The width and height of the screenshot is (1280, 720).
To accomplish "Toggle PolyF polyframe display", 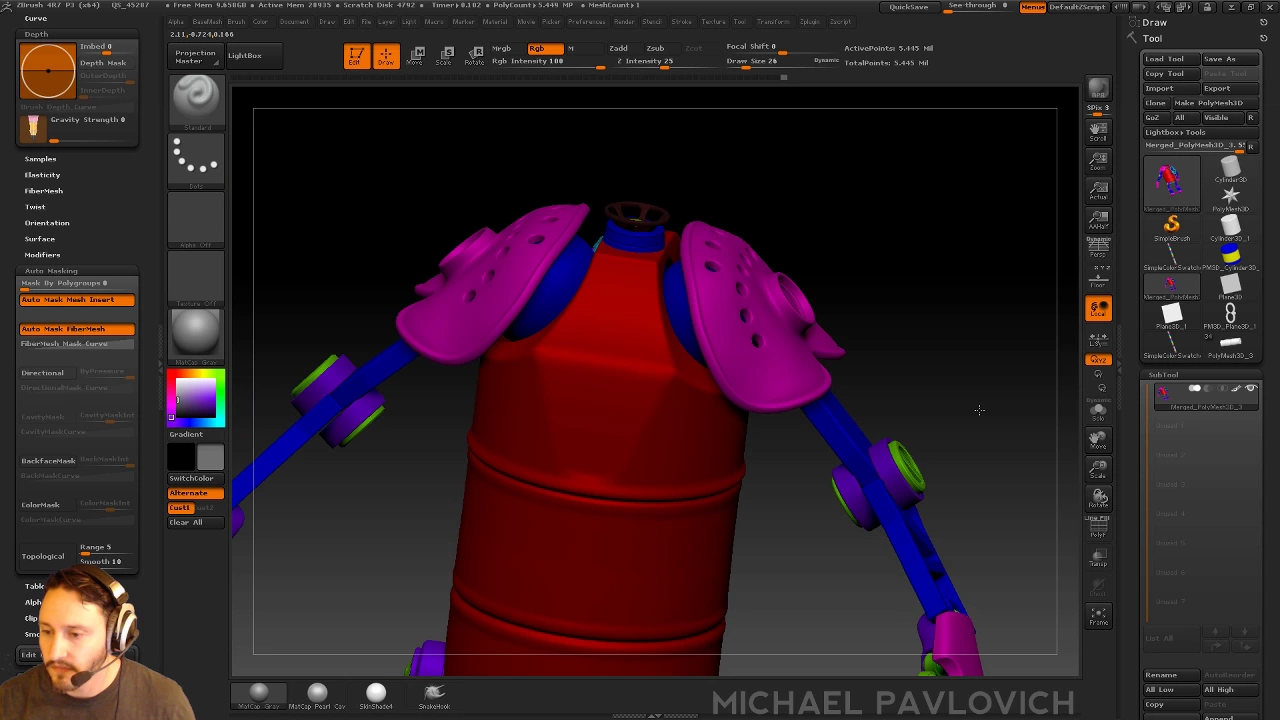I will pyautogui.click(x=1098, y=527).
